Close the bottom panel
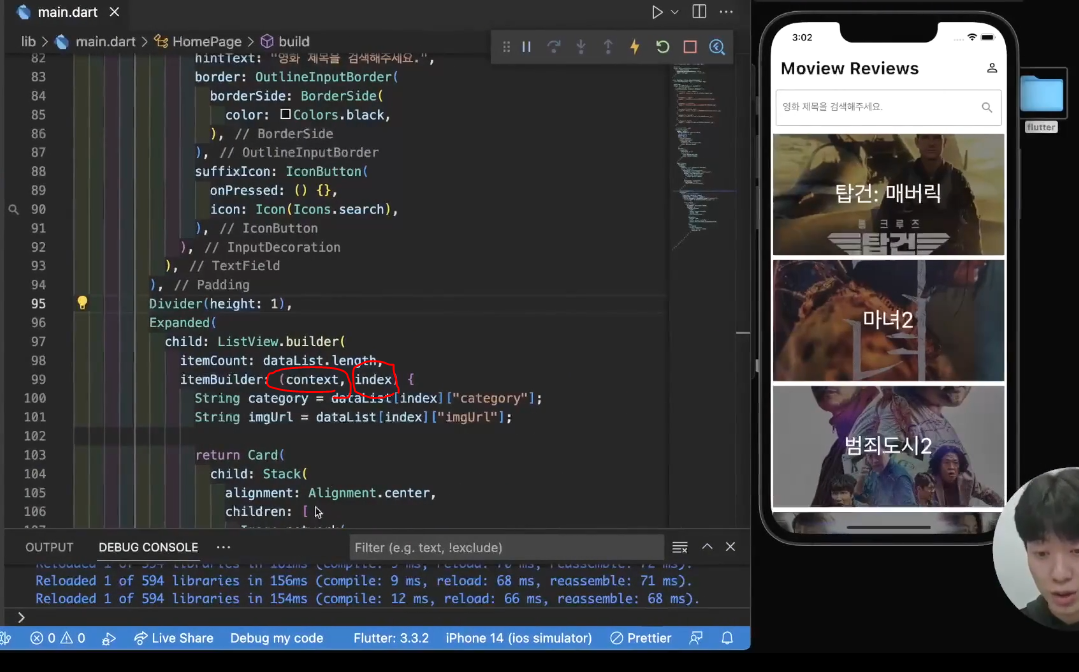The image size is (1079, 672). pyautogui.click(x=731, y=546)
